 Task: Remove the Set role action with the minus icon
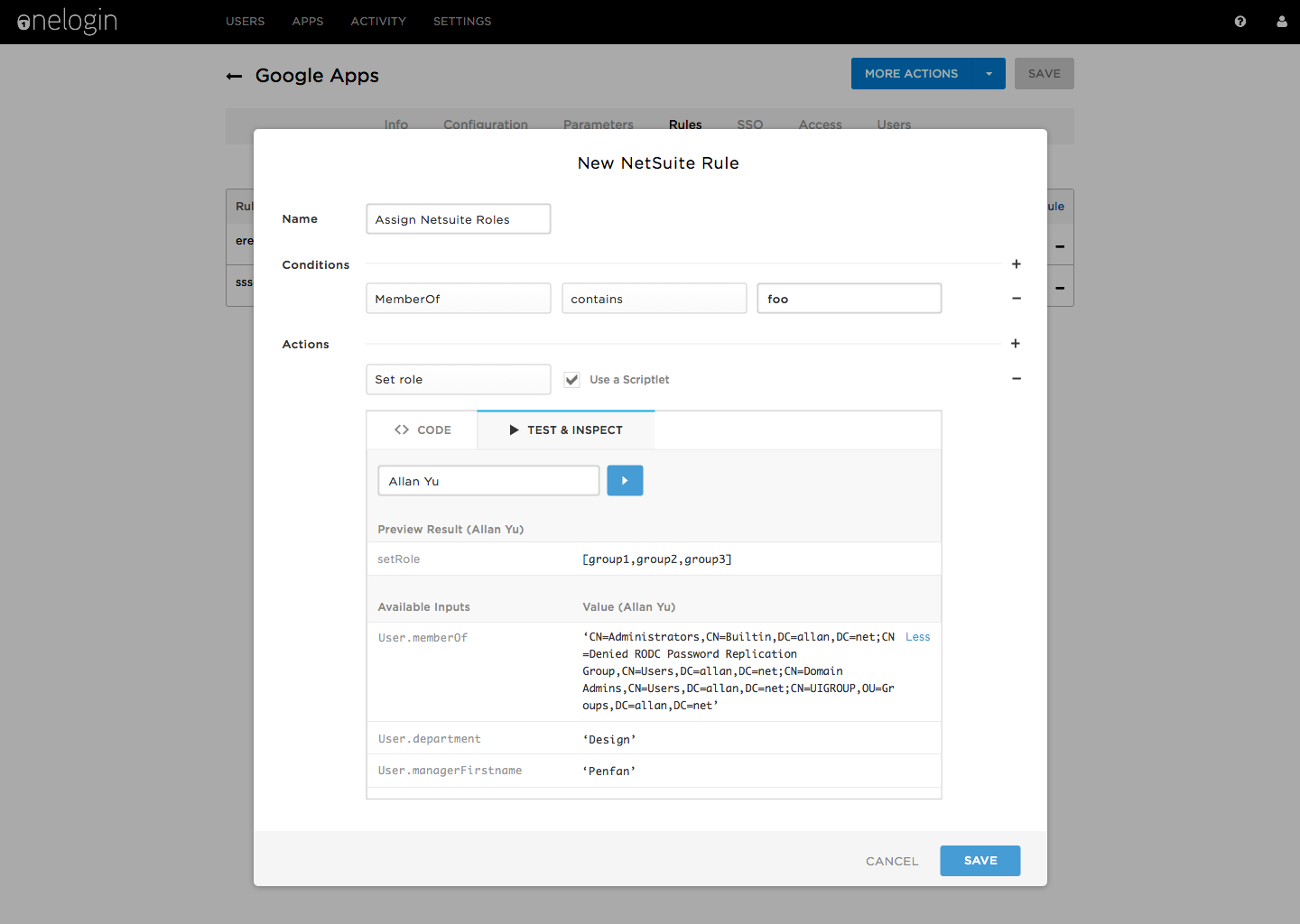1017,379
